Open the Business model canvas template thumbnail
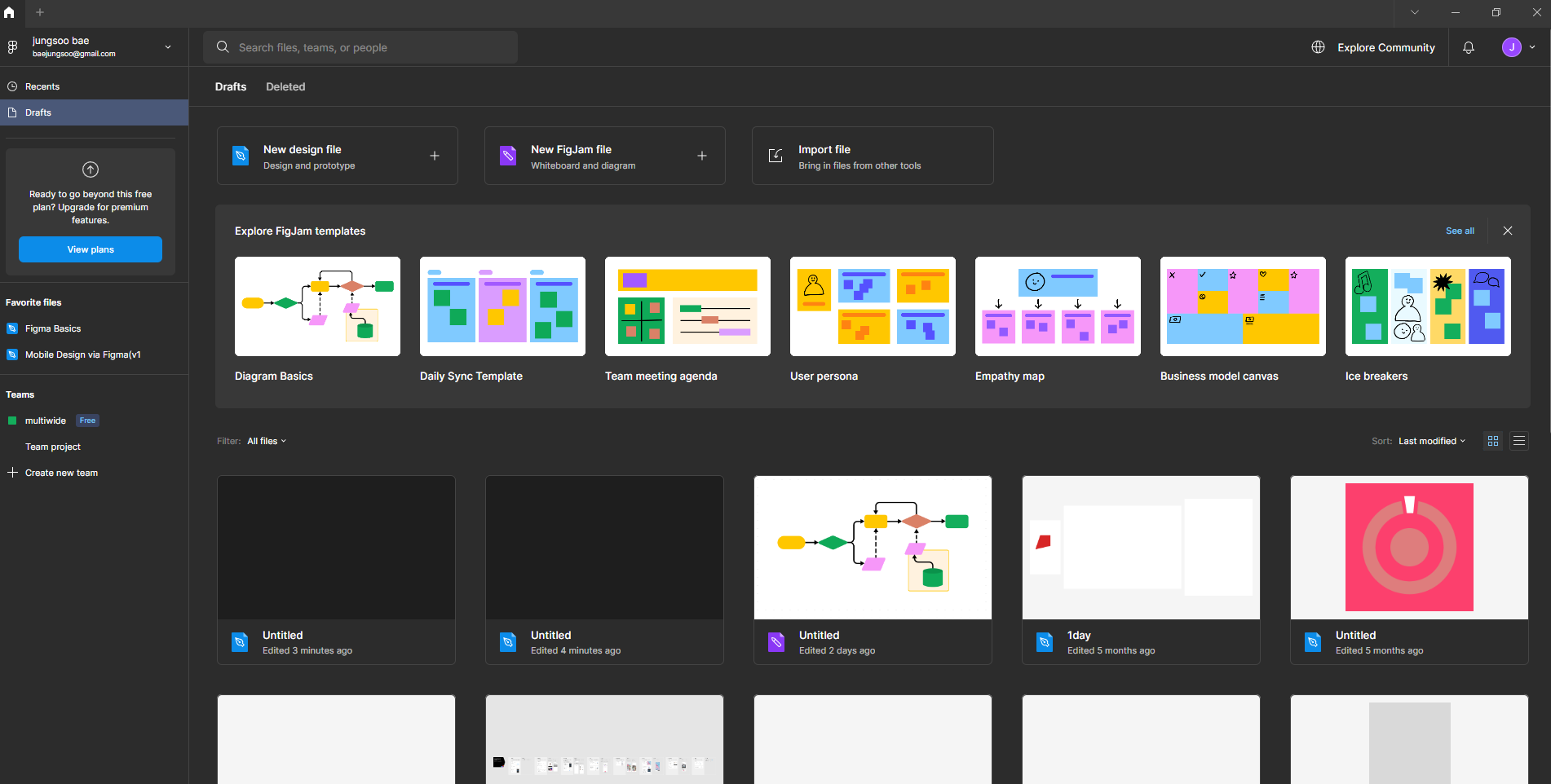 coord(1243,306)
